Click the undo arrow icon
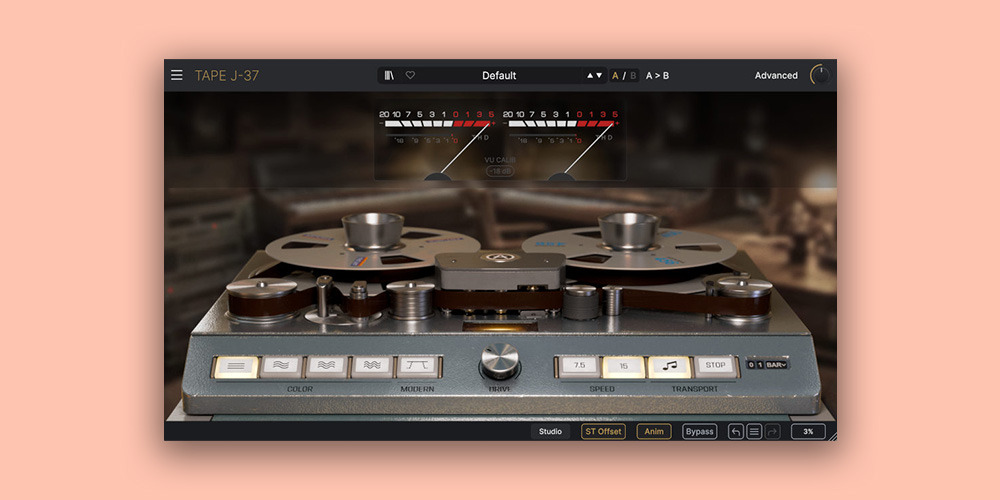 click(x=736, y=431)
